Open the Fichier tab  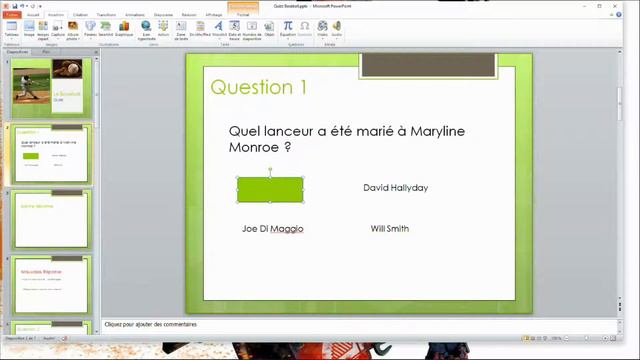[12, 15]
